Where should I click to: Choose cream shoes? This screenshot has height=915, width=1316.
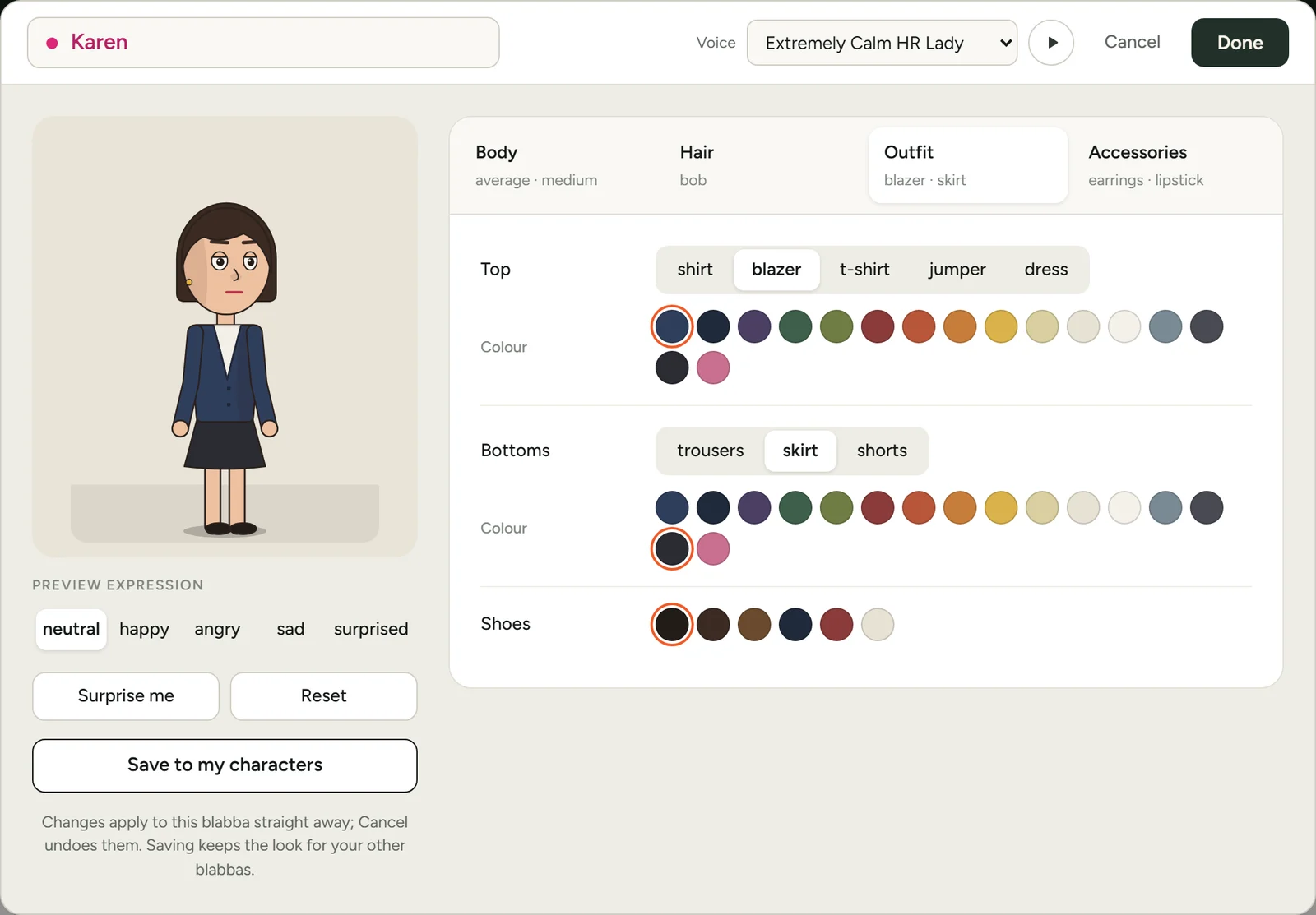878,624
